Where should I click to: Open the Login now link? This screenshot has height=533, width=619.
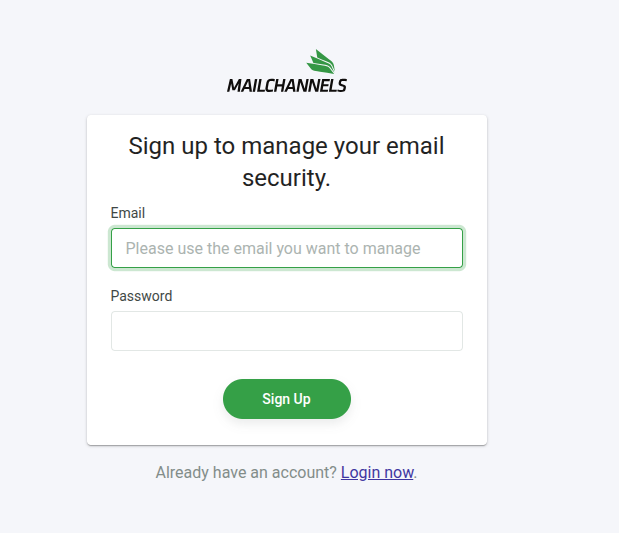coord(377,472)
